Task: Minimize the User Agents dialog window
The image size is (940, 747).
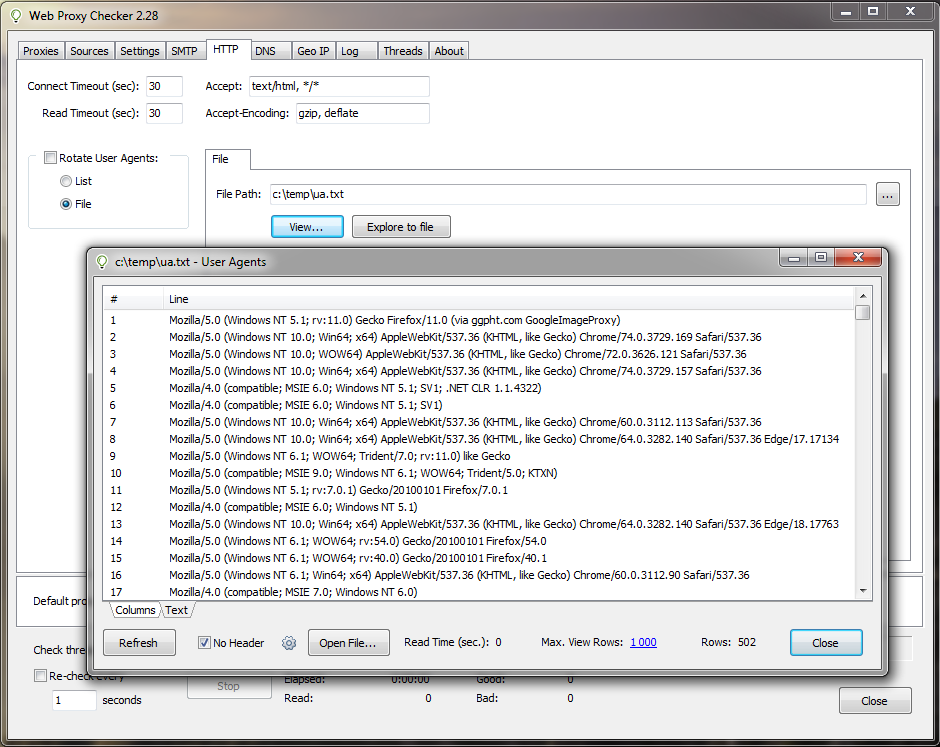Action: click(x=794, y=257)
